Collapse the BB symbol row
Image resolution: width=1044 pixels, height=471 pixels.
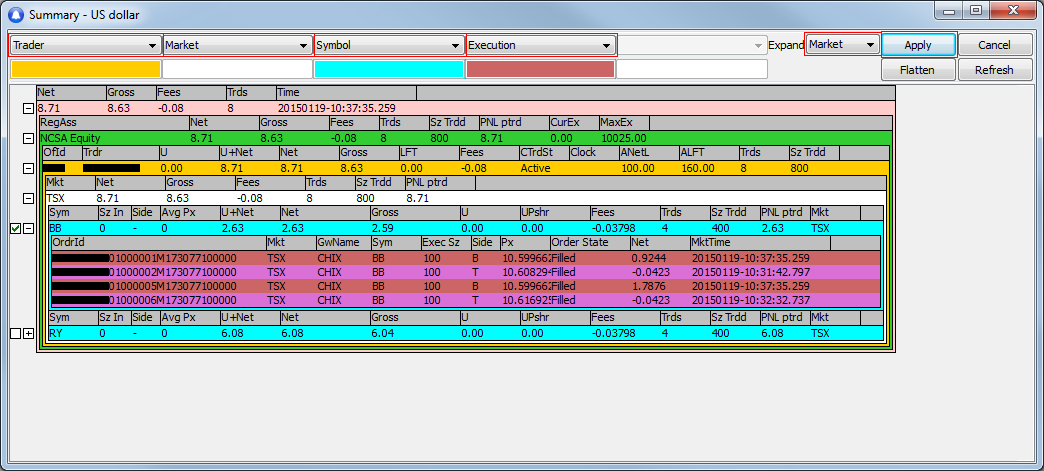click(x=29, y=228)
